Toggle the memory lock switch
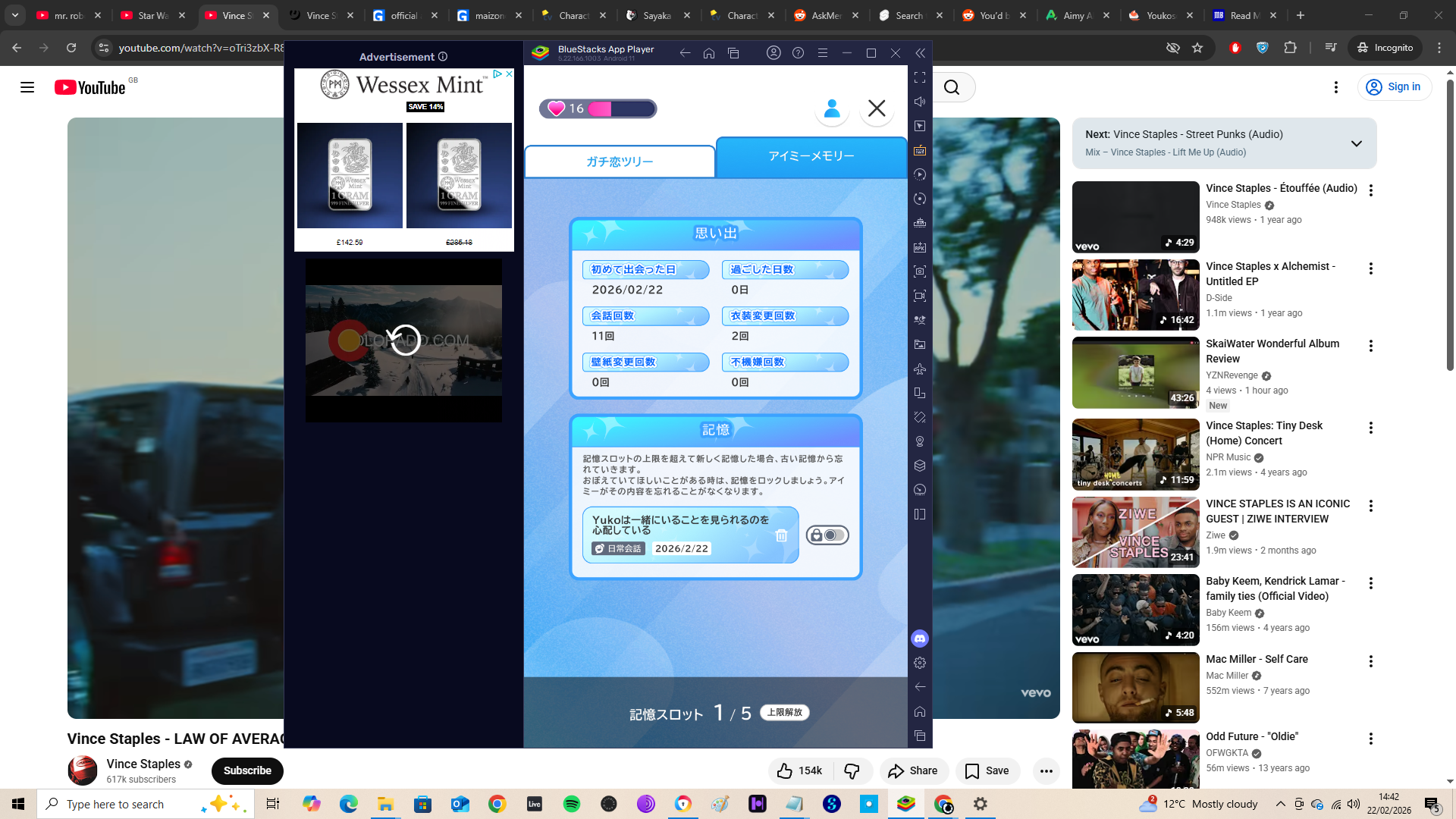Viewport: 1456px width, 819px height. (x=827, y=535)
